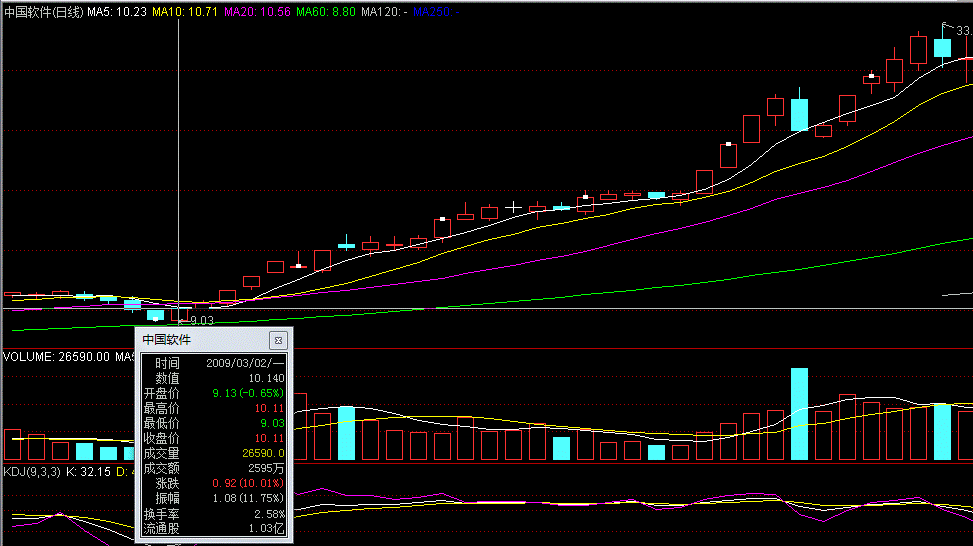Click the tallest cyan volume bar
Viewport: 973px width, 546px height.
pos(799,413)
